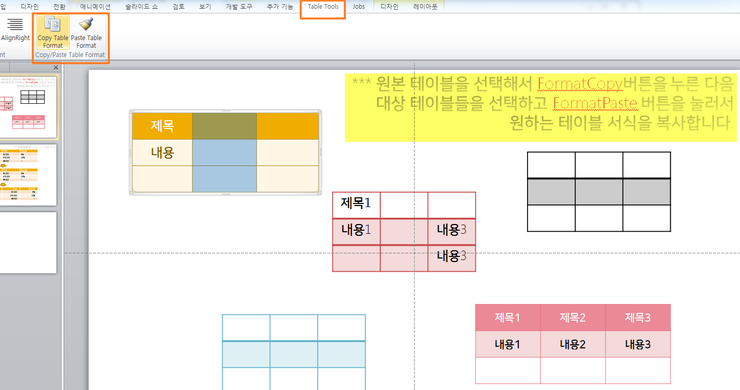The width and height of the screenshot is (740, 390).
Task: Select the blank third slide thumbnail
Action: pyautogui.click(x=28, y=242)
